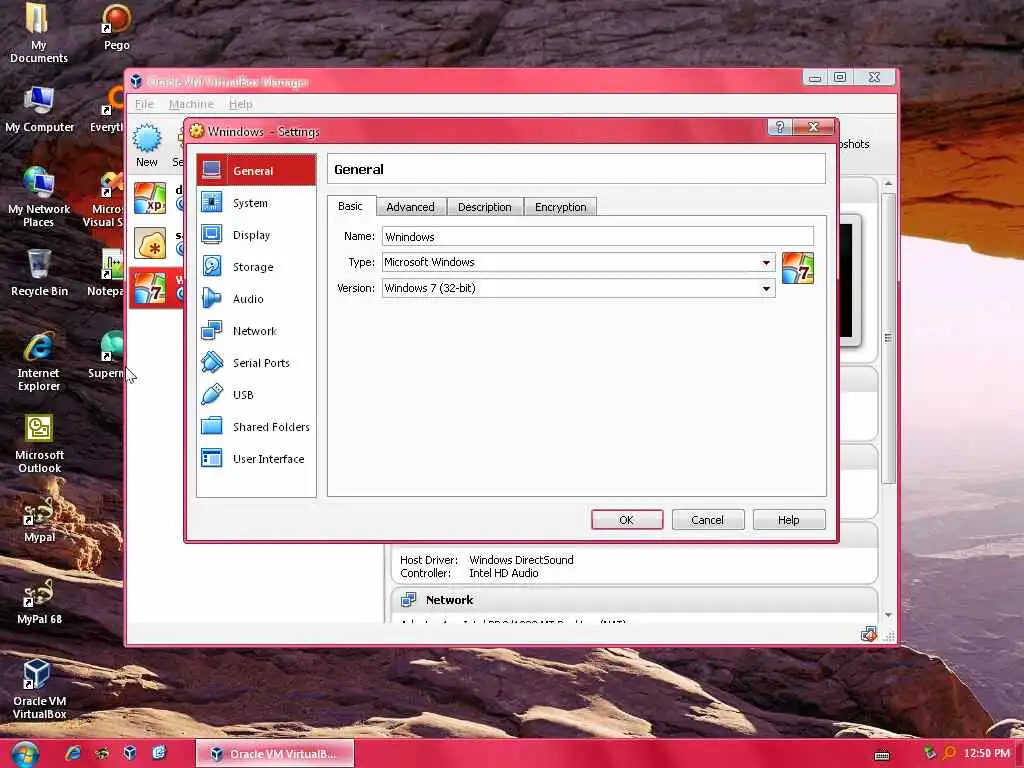Switch to the Description tab
This screenshot has height=768, width=1024.
pos(485,206)
